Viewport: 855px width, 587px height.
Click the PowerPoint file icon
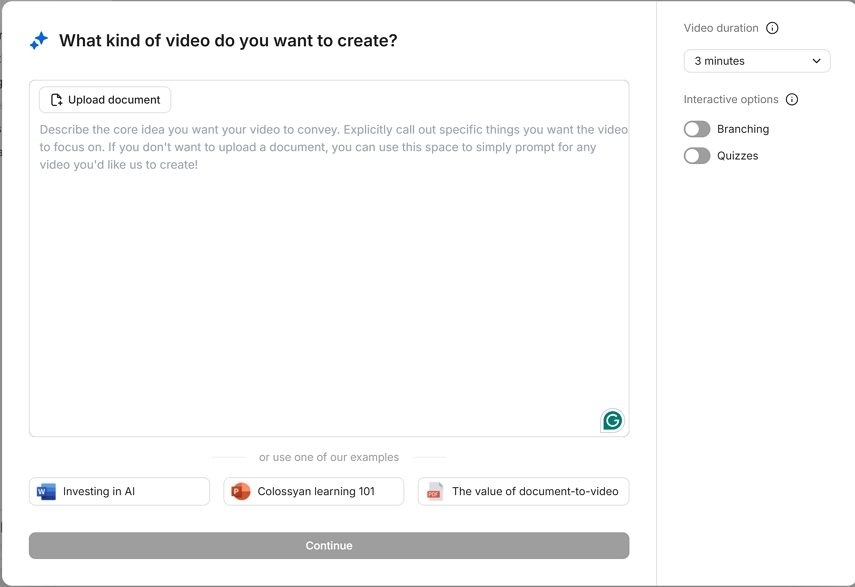point(240,491)
